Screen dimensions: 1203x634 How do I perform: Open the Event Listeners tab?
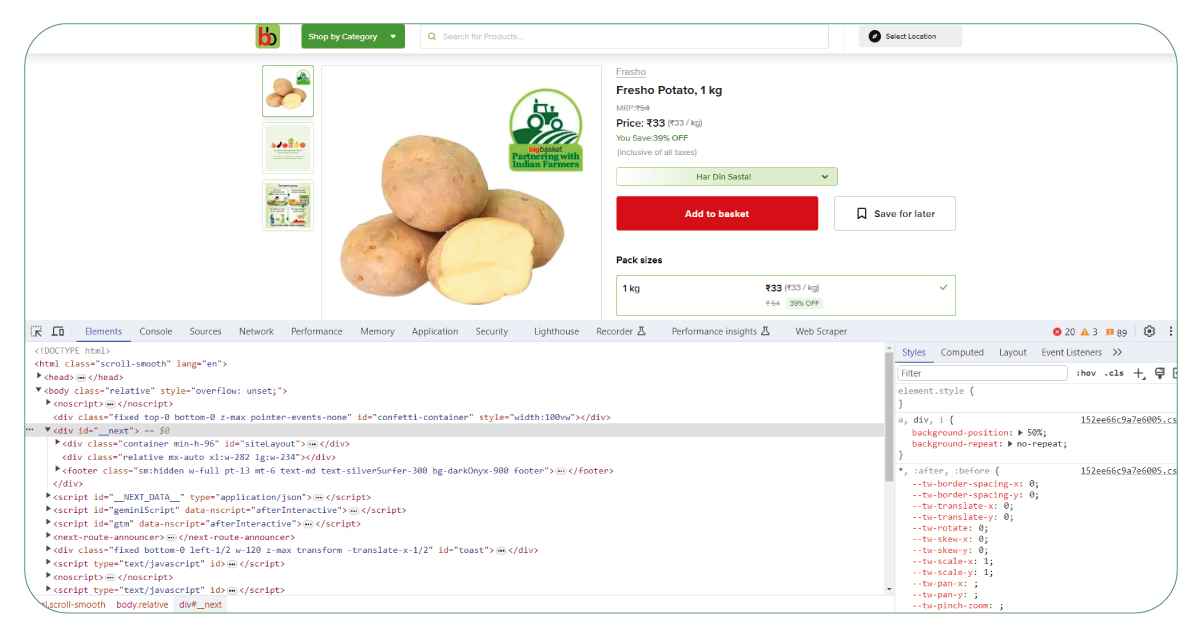tap(1072, 352)
